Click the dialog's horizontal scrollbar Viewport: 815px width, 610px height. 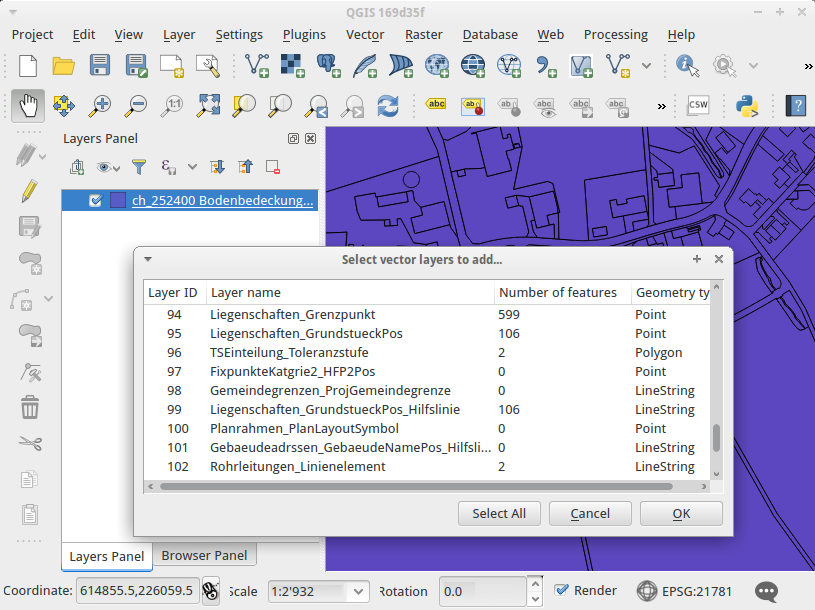(x=416, y=486)
